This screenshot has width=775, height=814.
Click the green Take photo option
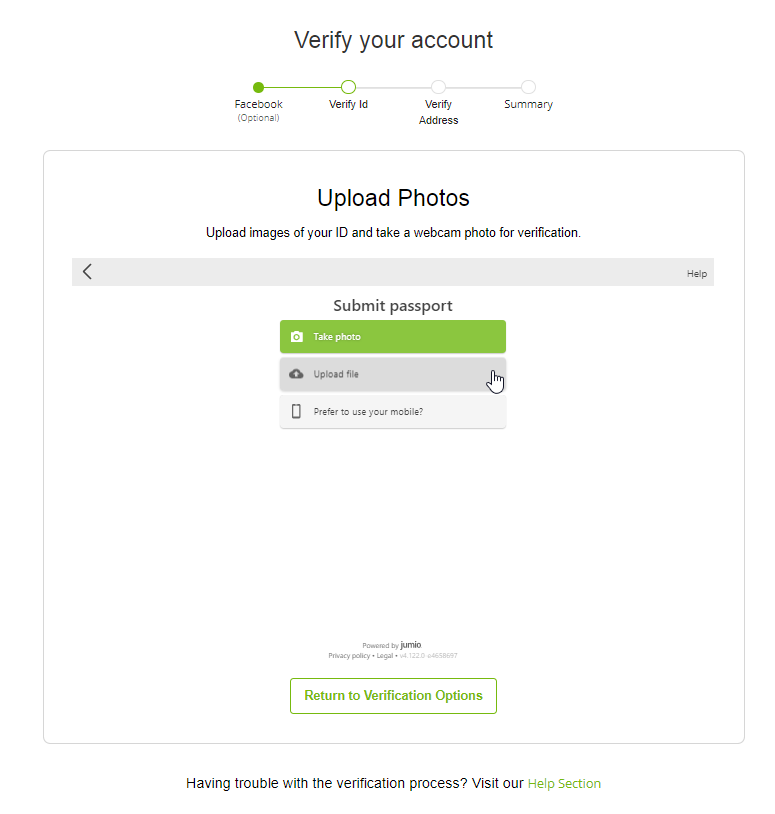tap(392, 336)
